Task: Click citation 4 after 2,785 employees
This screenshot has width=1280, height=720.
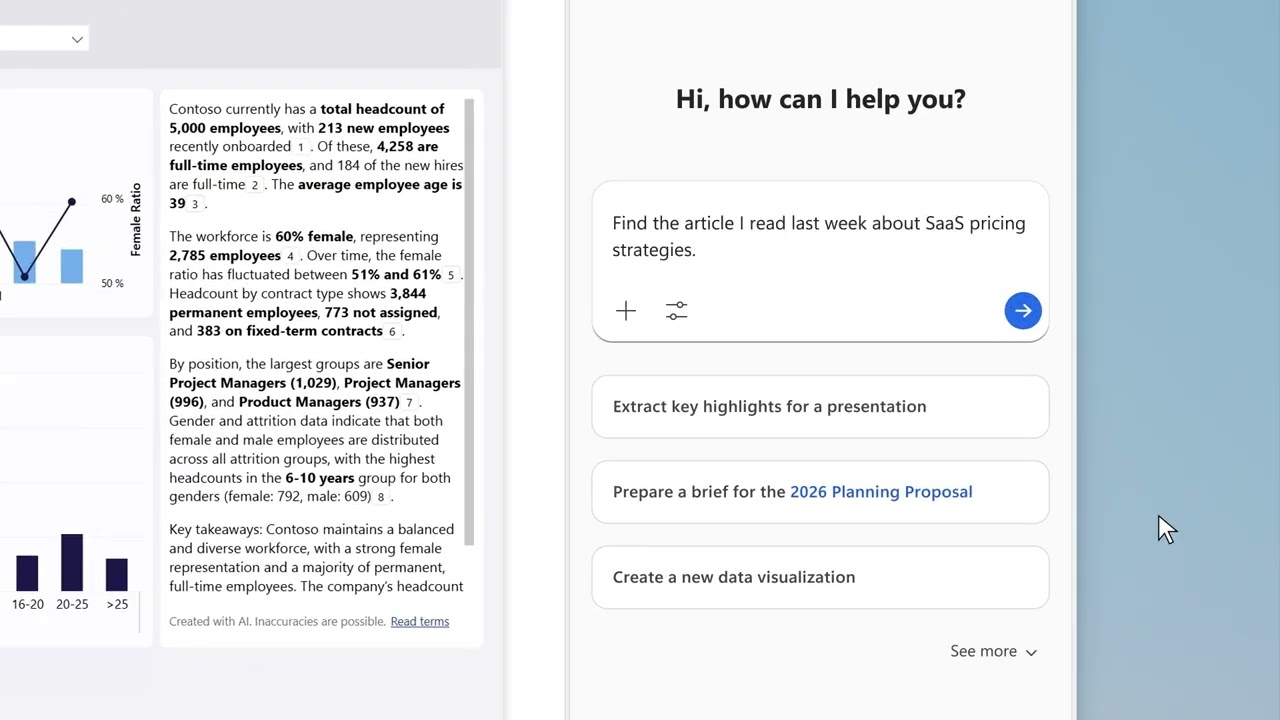Action: click(x=291, y=256)
